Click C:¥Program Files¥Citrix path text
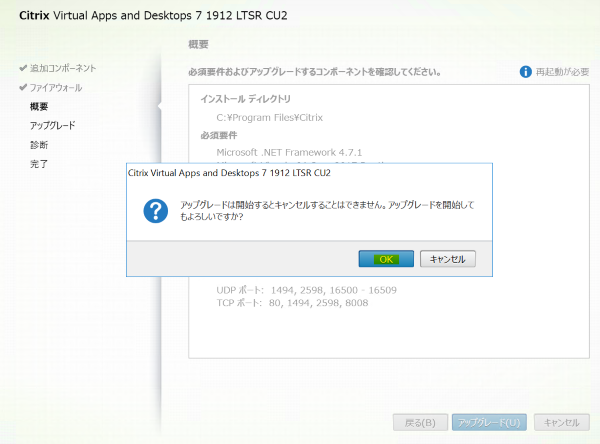This screenshot has width=600, height=444. tap(269, 118)
